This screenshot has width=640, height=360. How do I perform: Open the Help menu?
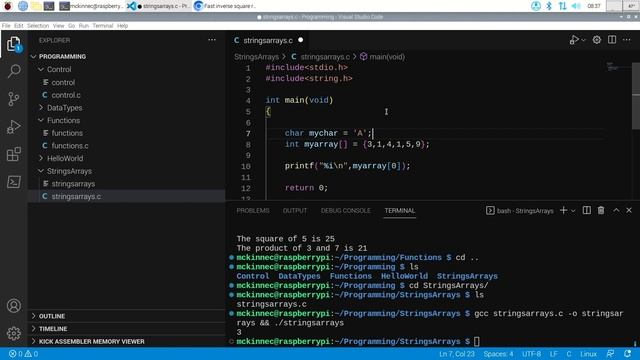tap(122, 26)
